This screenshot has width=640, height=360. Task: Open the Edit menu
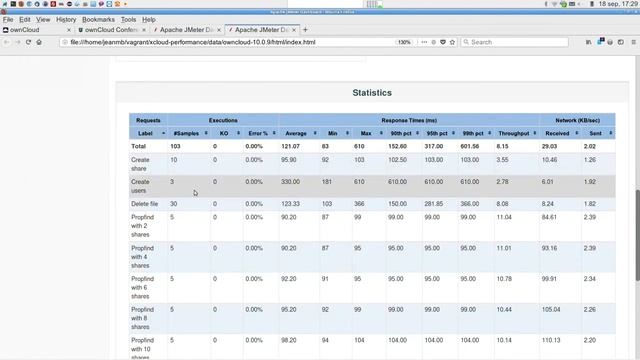coord(24,20)
